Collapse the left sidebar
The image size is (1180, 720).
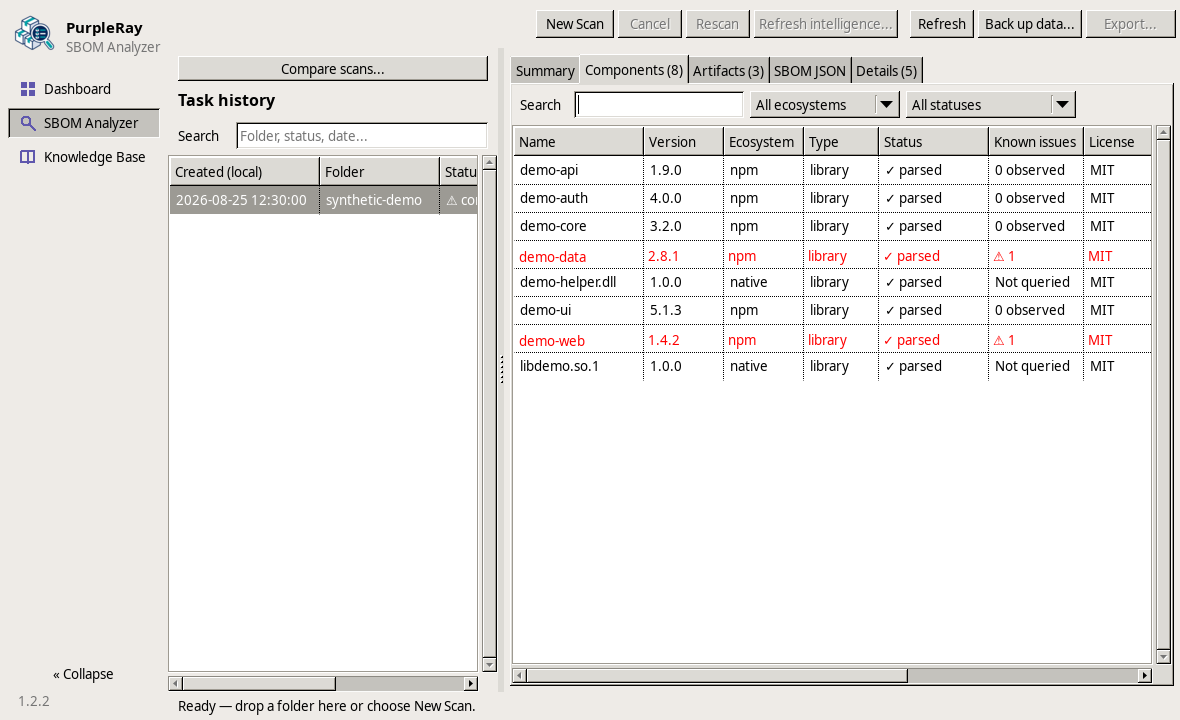pyautogui.click(x=83, y=674)
